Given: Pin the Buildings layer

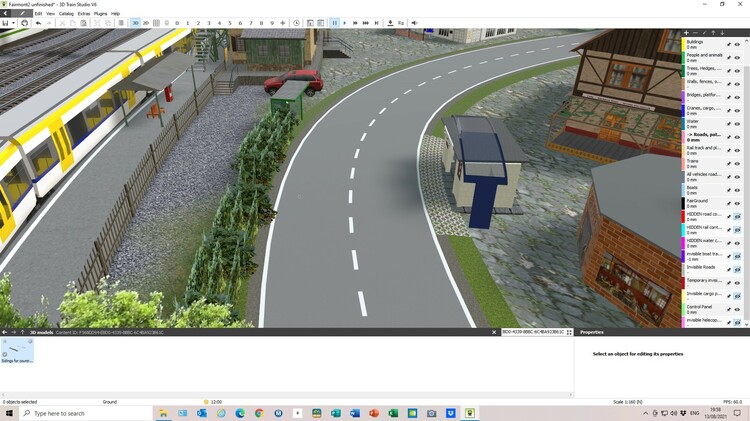Looking at the screenshot, I should point(729,44).
